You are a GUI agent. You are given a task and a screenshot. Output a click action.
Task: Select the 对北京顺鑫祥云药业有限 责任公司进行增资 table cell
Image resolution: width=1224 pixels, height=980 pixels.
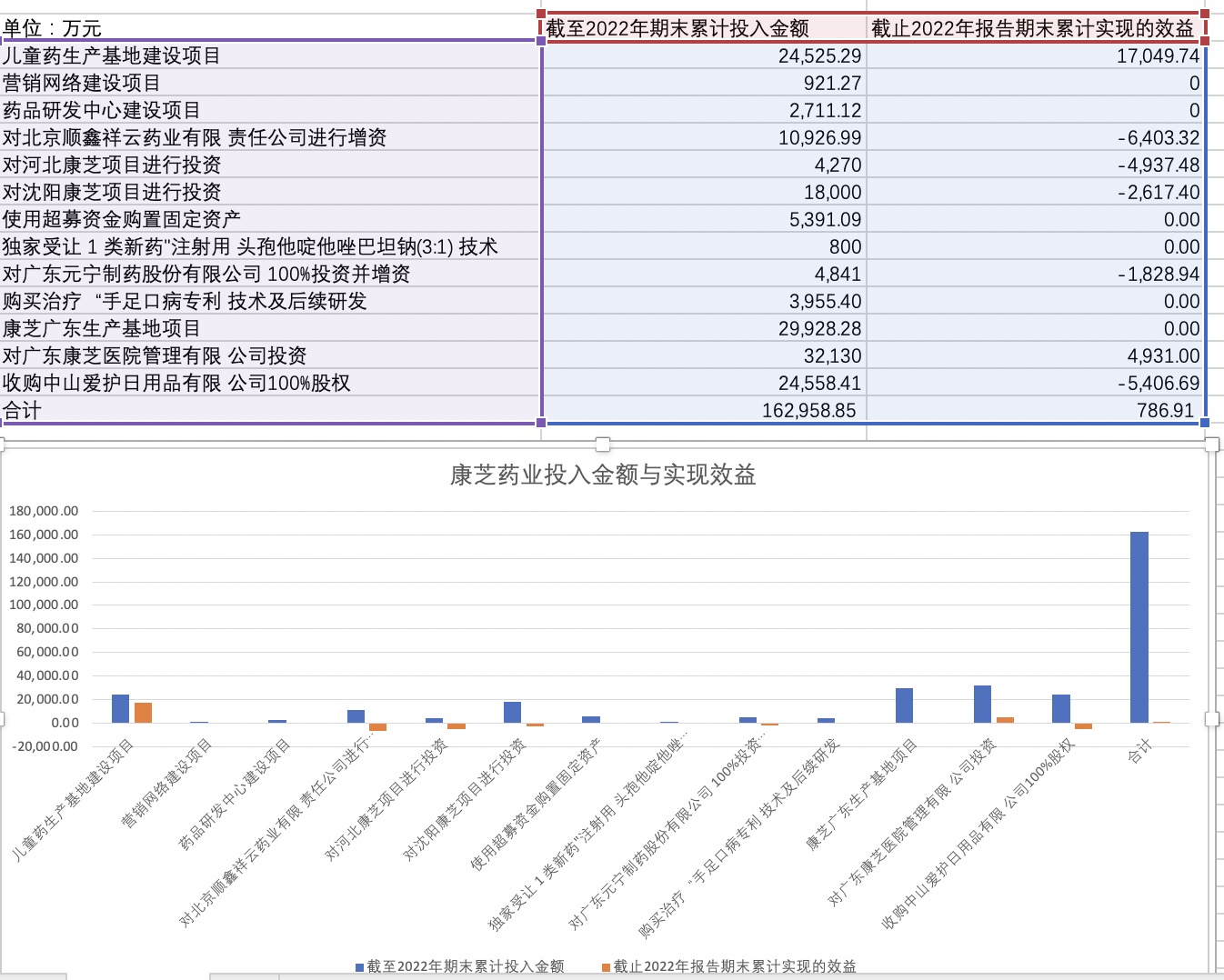270,137
